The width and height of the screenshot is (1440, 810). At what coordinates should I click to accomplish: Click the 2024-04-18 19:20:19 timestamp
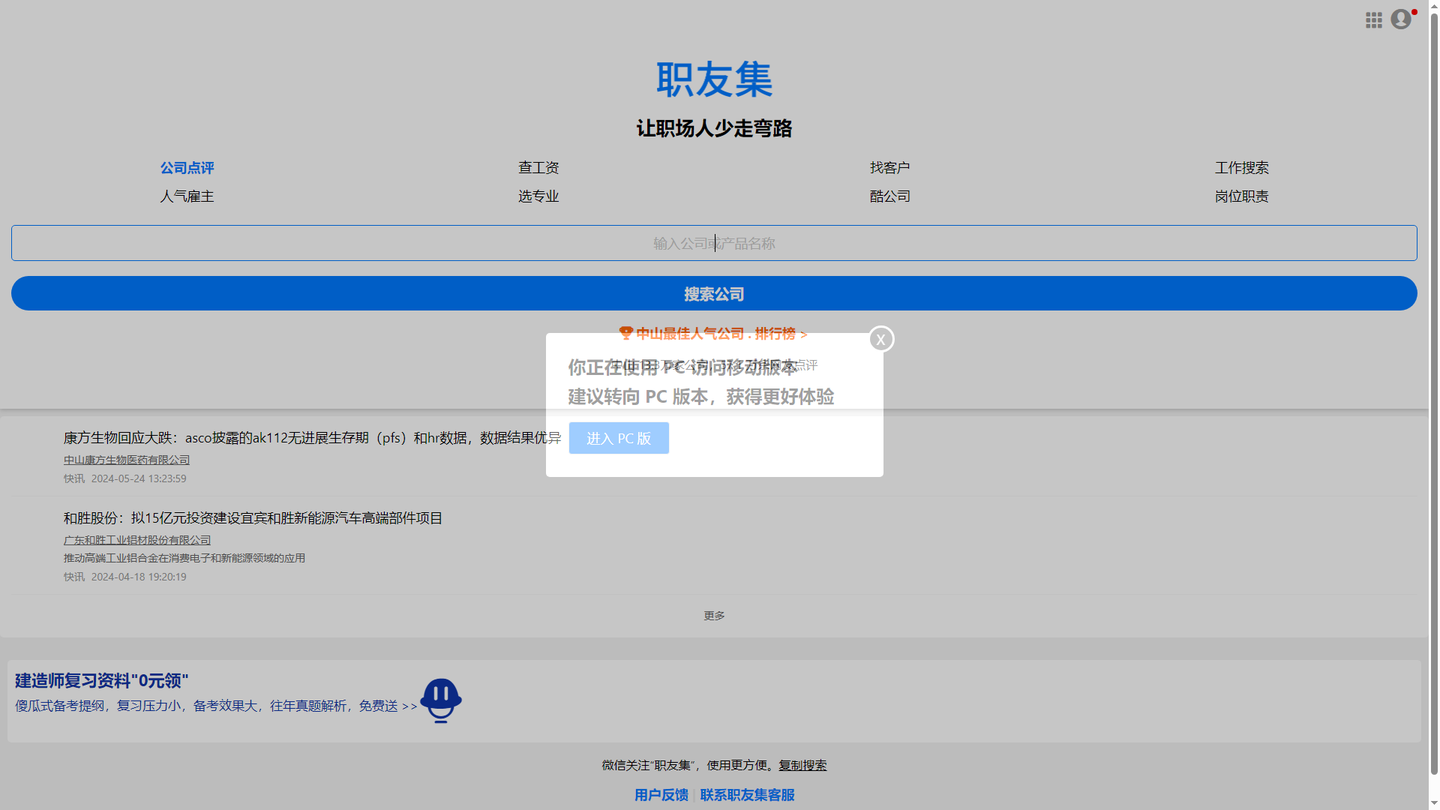point(139,577)
